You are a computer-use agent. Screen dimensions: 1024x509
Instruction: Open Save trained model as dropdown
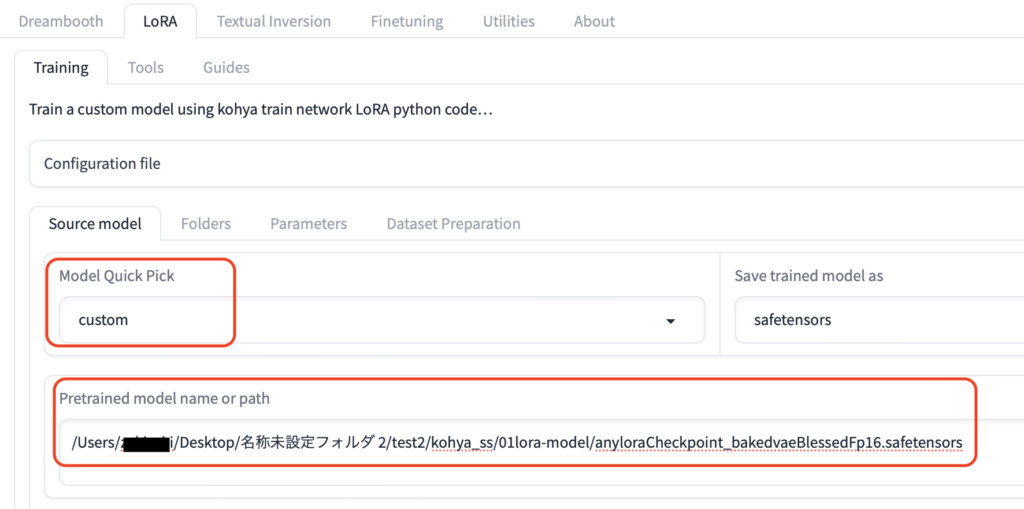879,320
